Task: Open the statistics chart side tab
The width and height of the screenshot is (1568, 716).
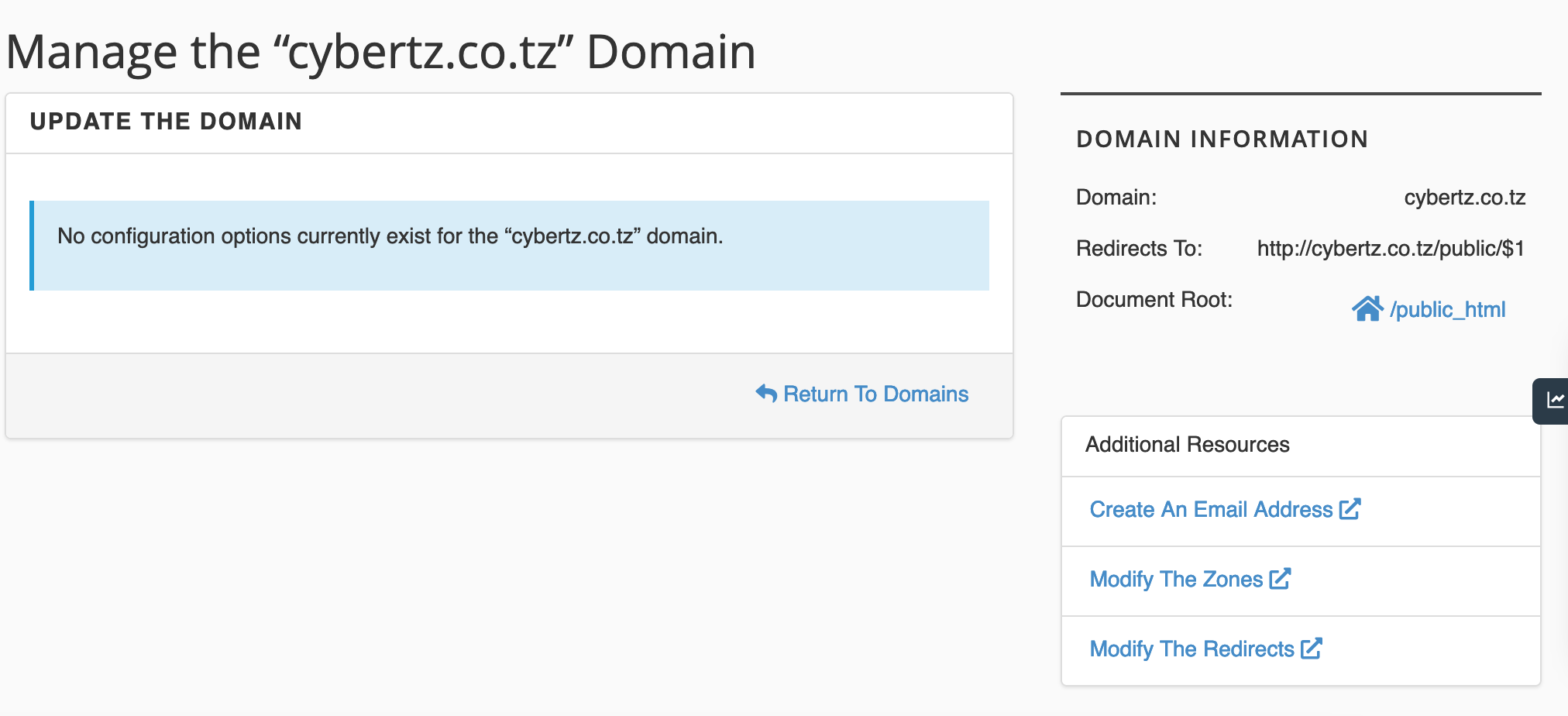Action: tap(1554, 401)
